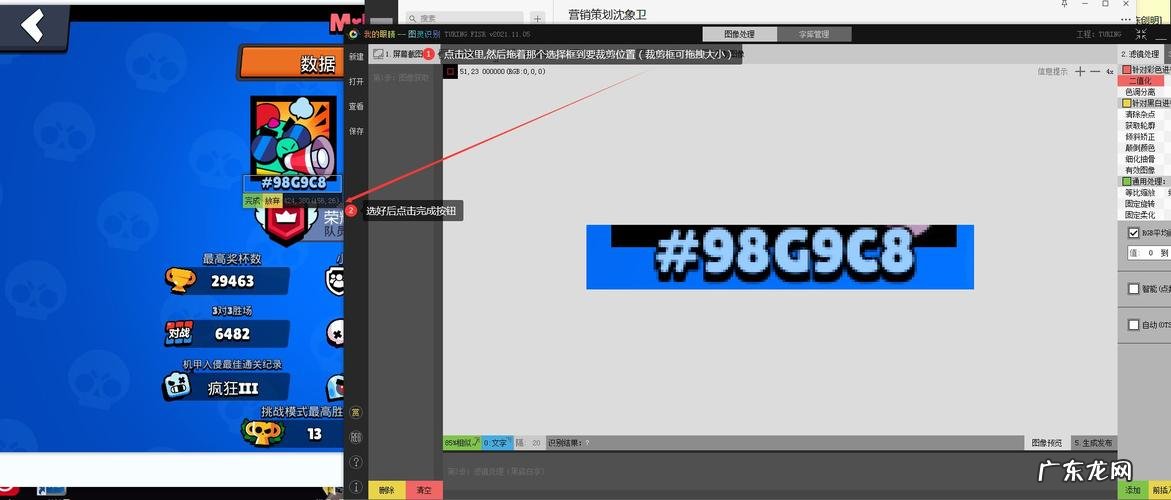This screenshot has height=500, width=1171.
Task: Select the 获取轮廓 filter
Action: (x=1140, y=125)
